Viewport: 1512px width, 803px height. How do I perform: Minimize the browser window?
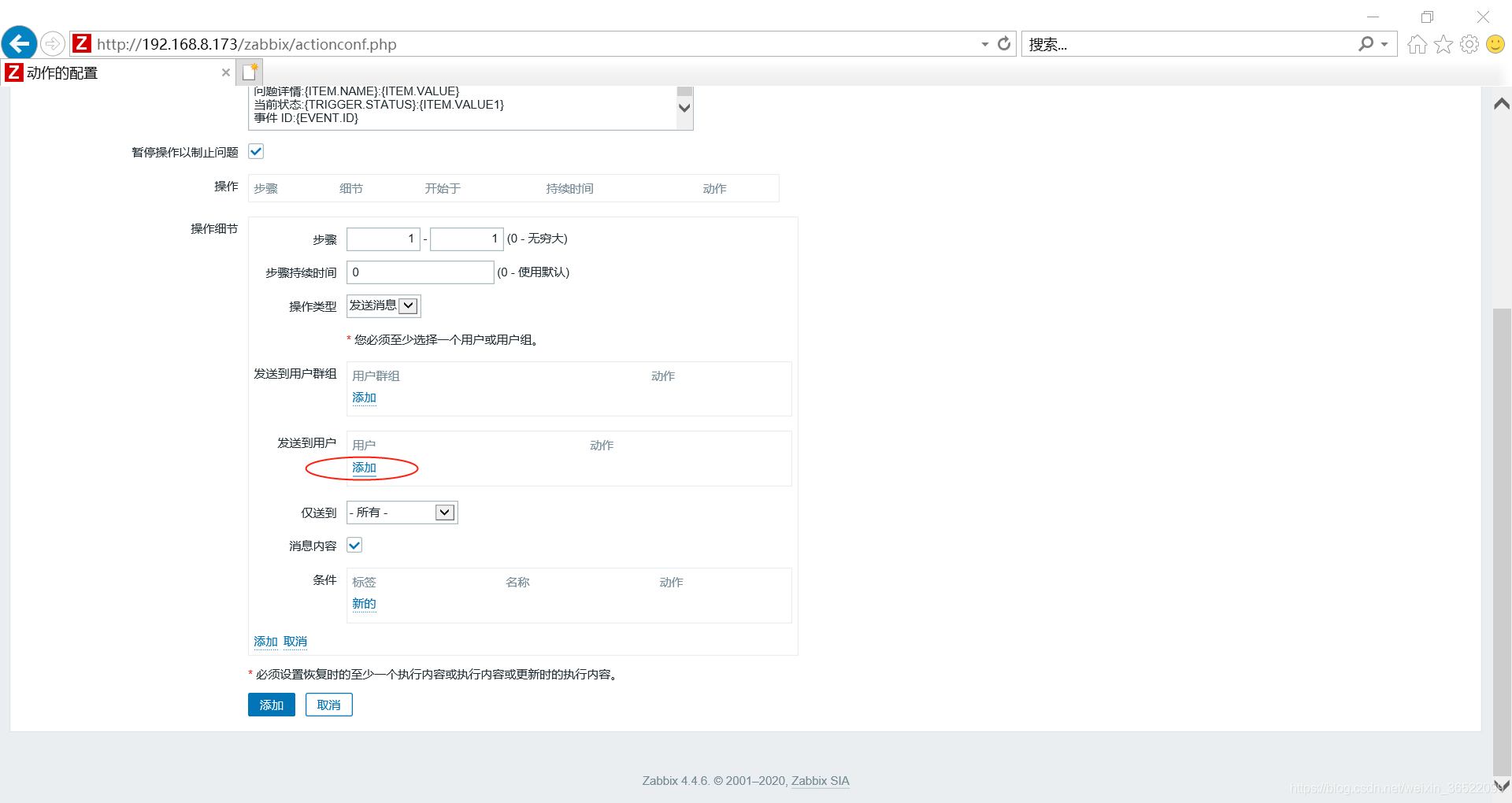tap(1373, 17)
